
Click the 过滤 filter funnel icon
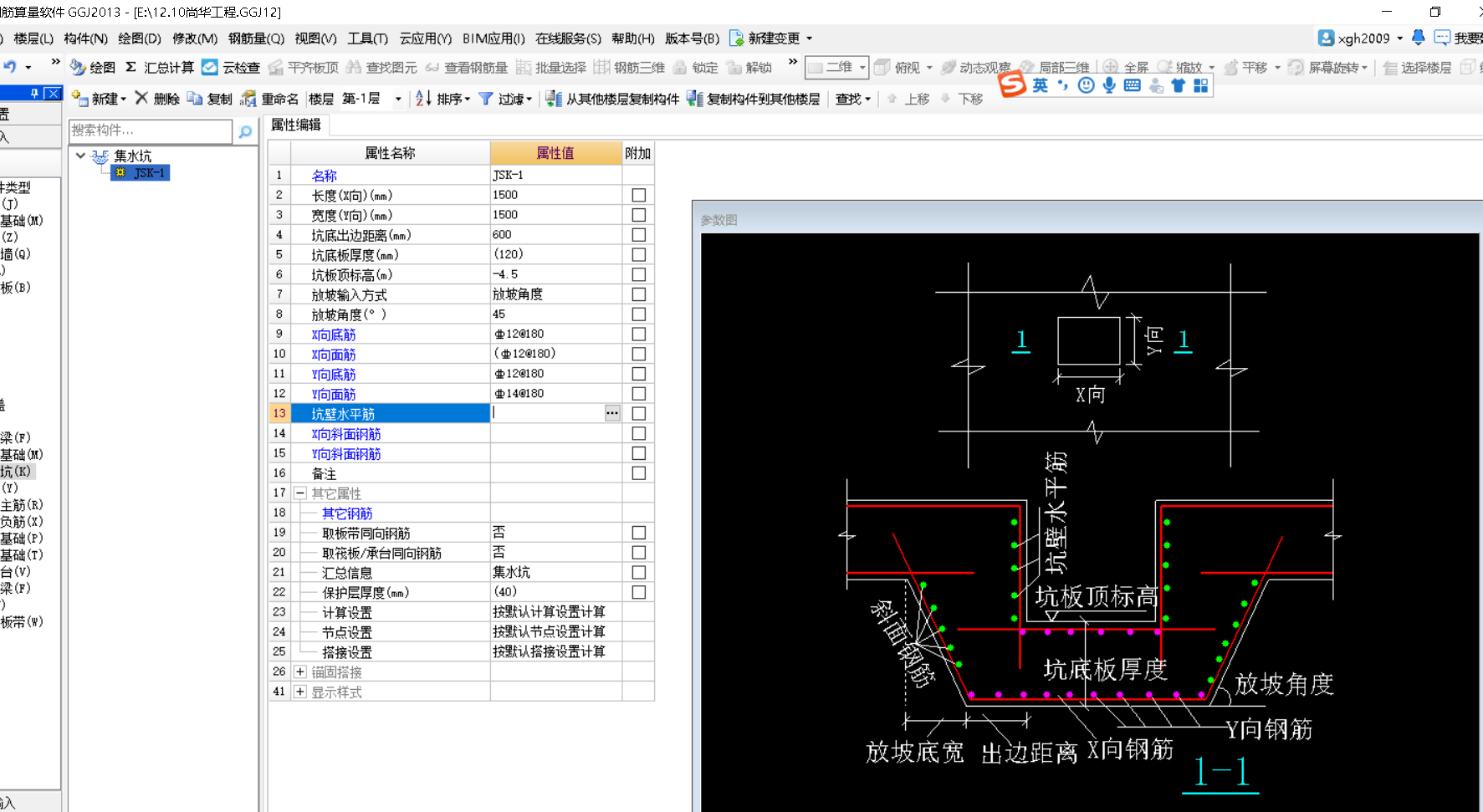click(485, 99)
